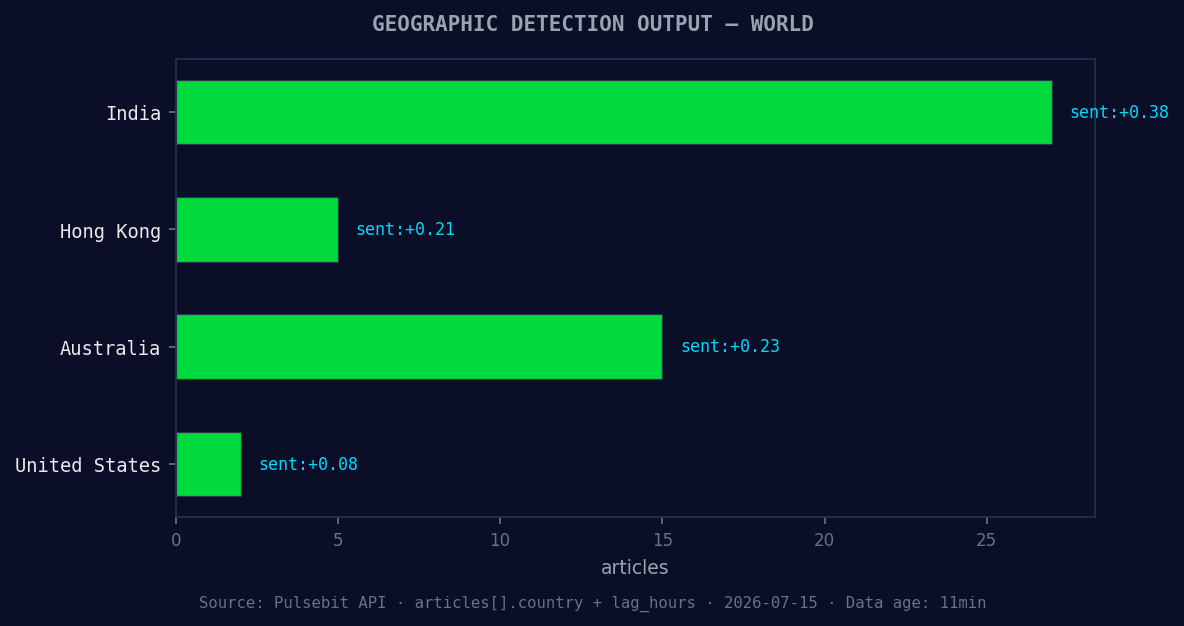Click the Pulsebit API source footnote
Screen dimensions: 1184x626
tap(593, 603)
